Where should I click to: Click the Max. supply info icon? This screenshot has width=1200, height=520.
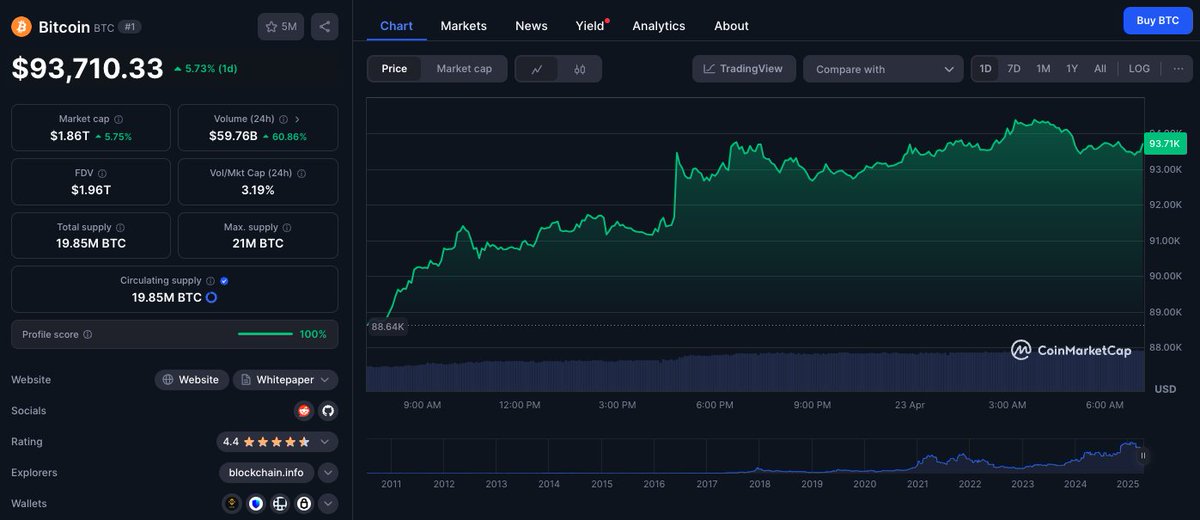point(287,227)
